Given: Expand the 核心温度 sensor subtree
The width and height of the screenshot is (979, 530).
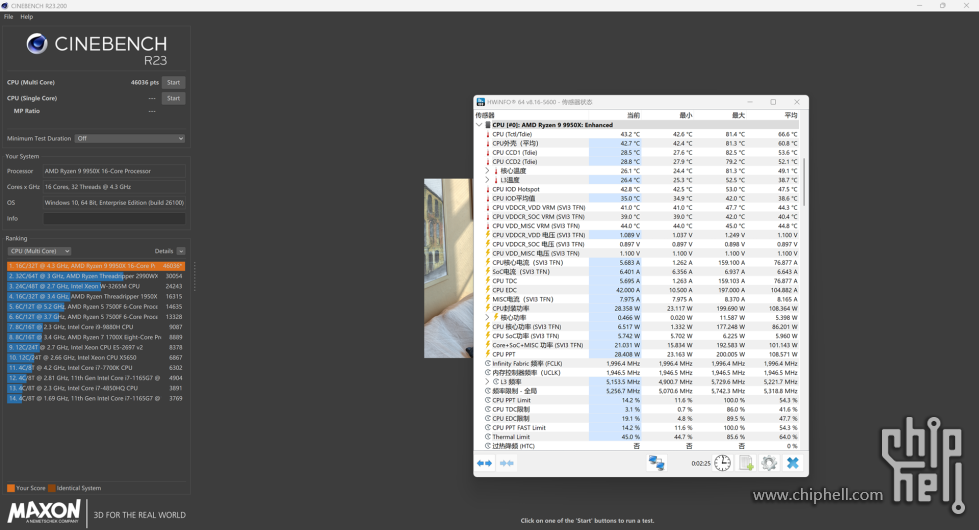Looking at the screenshot, I should click(488, 170).
